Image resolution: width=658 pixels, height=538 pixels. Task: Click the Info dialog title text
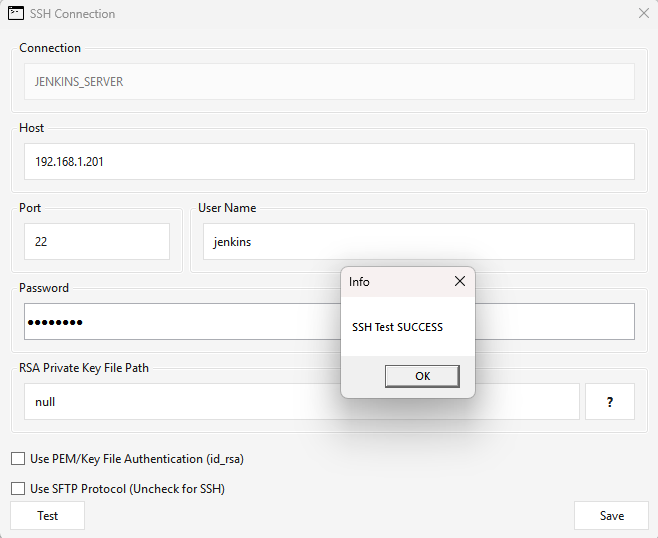[x=359, y=282]
